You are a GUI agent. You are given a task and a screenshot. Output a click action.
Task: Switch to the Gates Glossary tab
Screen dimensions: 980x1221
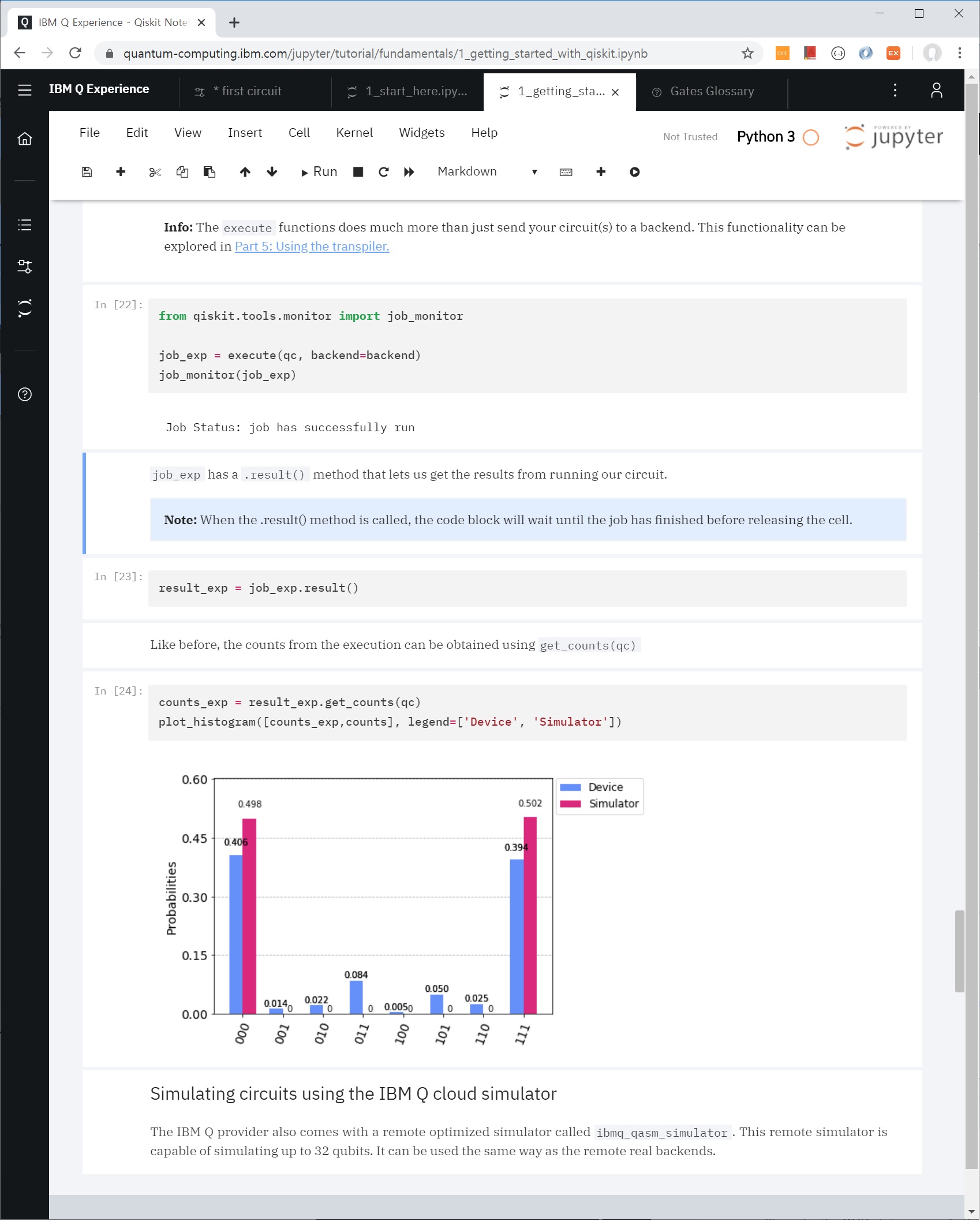pyautogui.click(x=711, y=91)
